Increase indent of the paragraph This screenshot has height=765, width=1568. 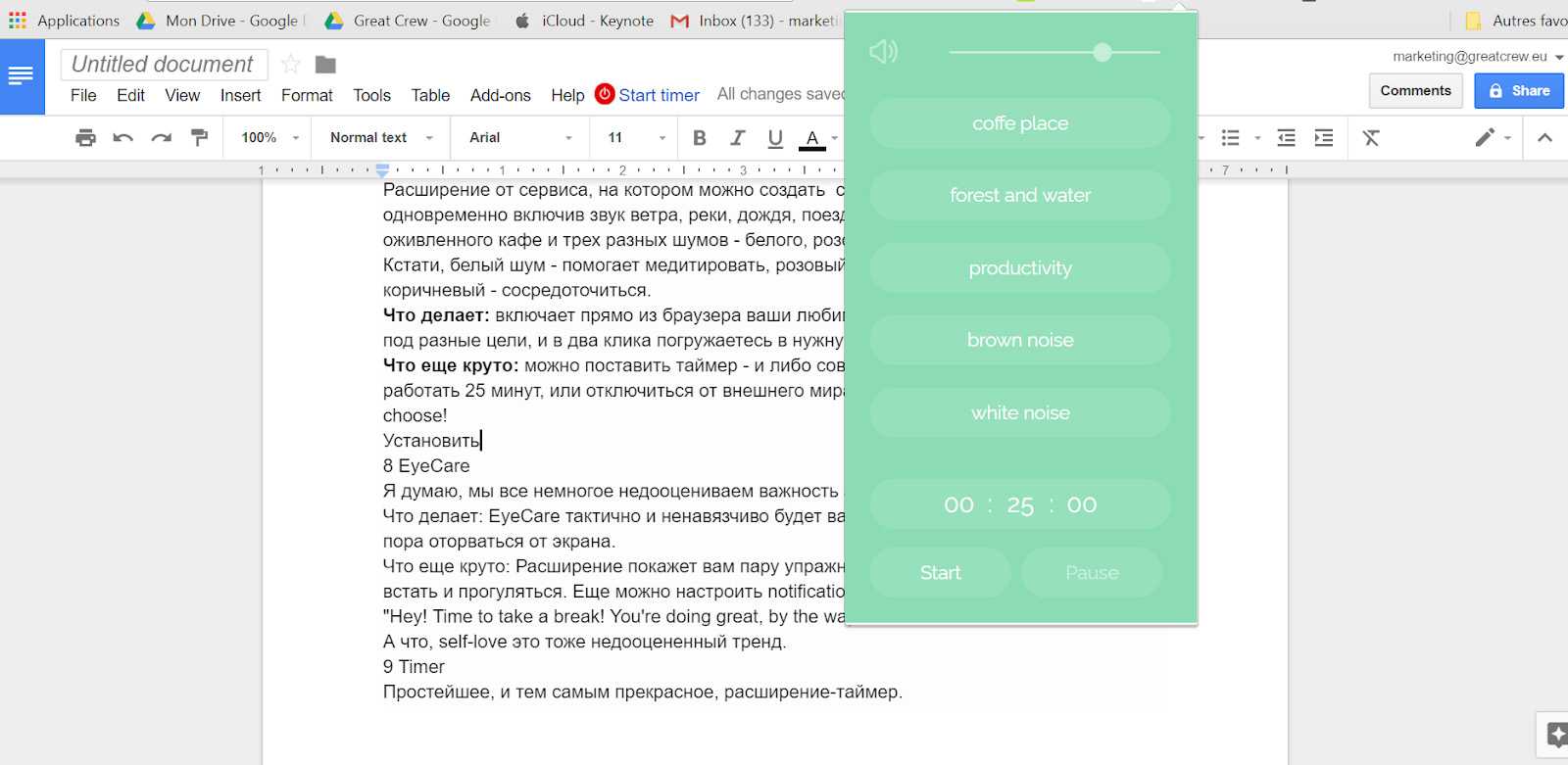(1324, 138)
